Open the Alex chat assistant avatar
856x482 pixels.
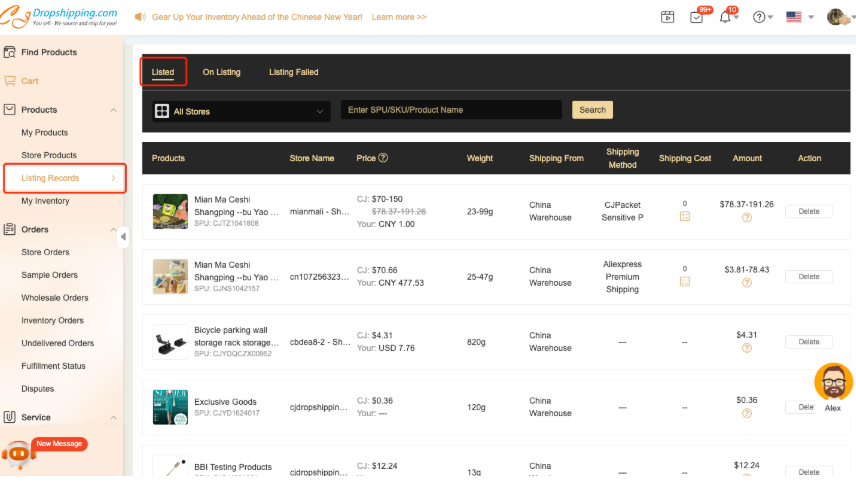(x=832, y=382)
